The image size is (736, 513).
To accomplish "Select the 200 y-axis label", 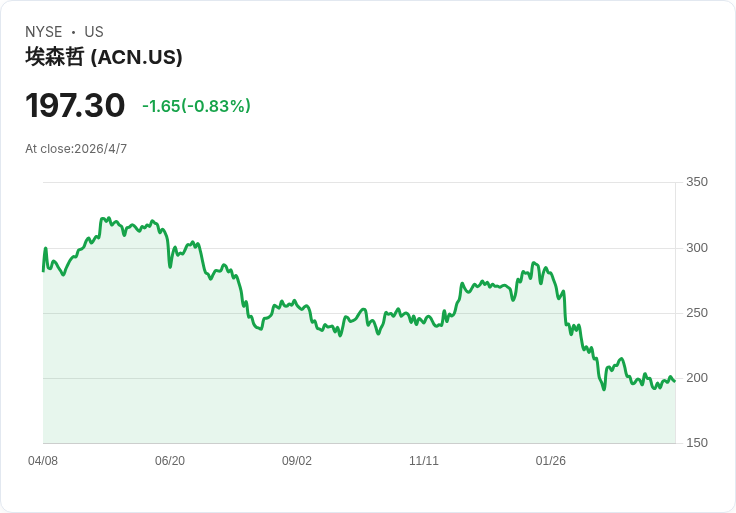I will [697, 378].
